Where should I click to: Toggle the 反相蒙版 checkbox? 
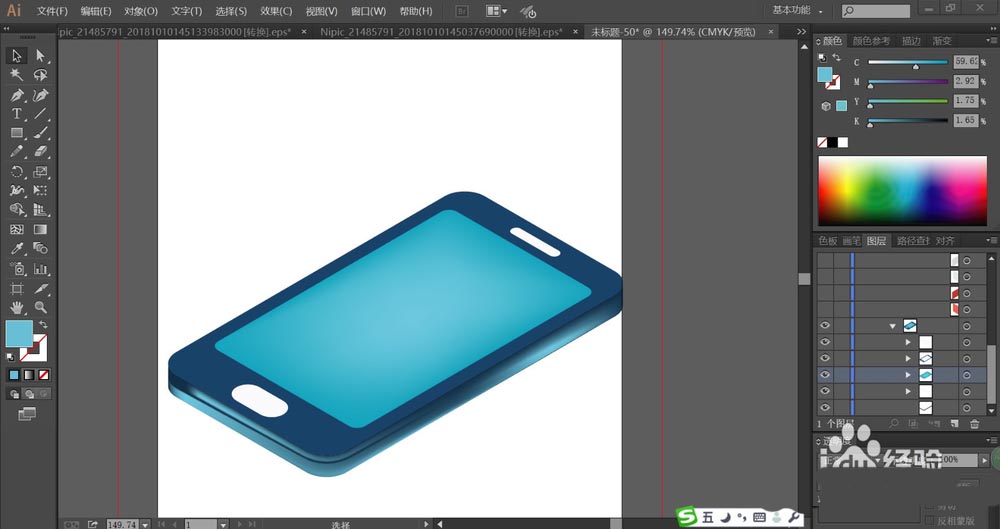931,521
